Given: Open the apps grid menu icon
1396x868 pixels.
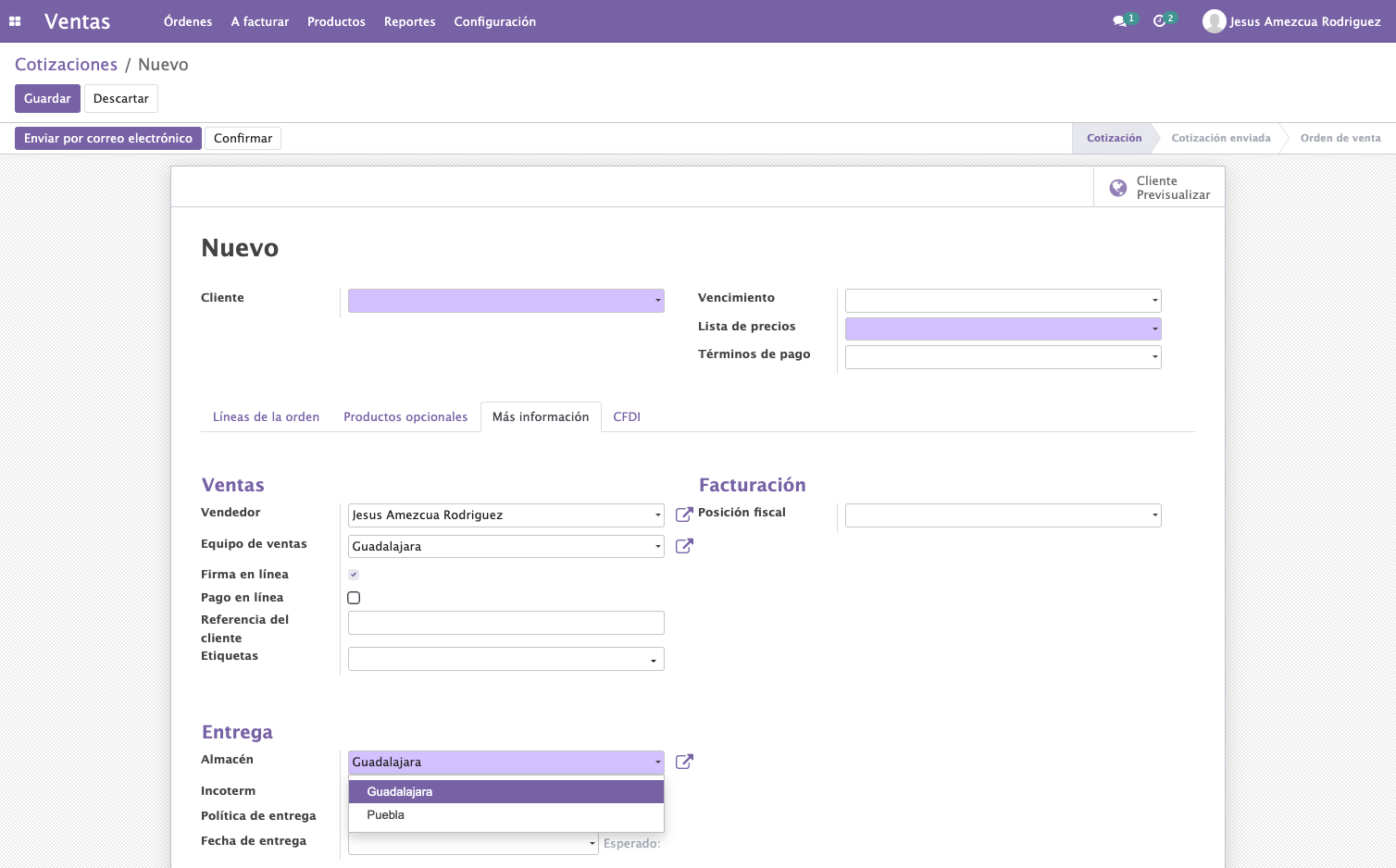Looking at the screenshot, I should [15, 21].
